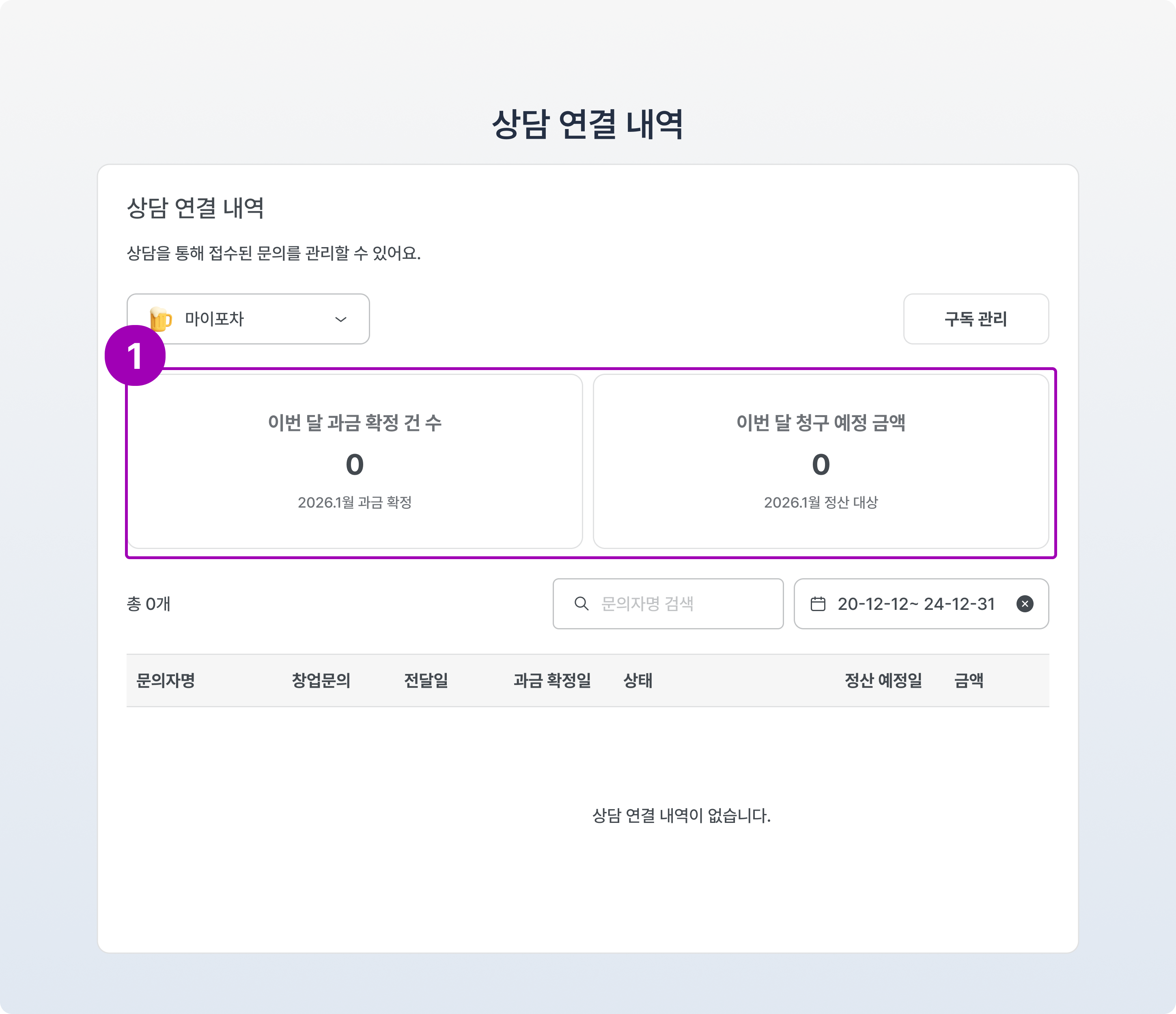
Task: Click the 총 0개 total count label
Action: coord(149,604)
